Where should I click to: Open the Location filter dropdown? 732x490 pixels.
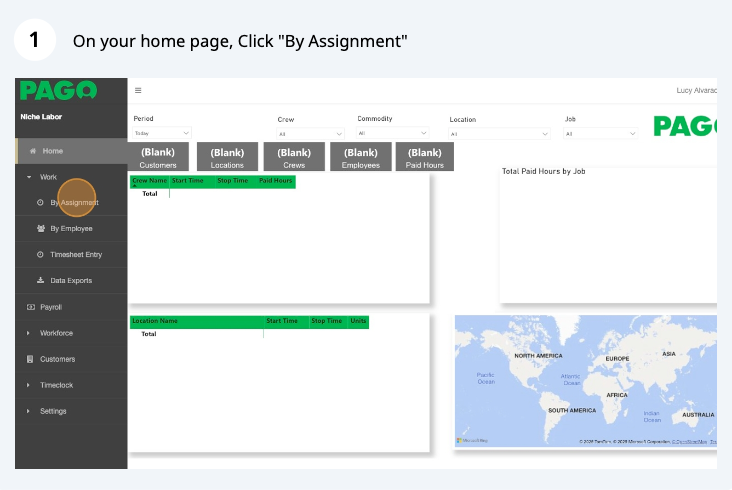[x=498, y=133]
